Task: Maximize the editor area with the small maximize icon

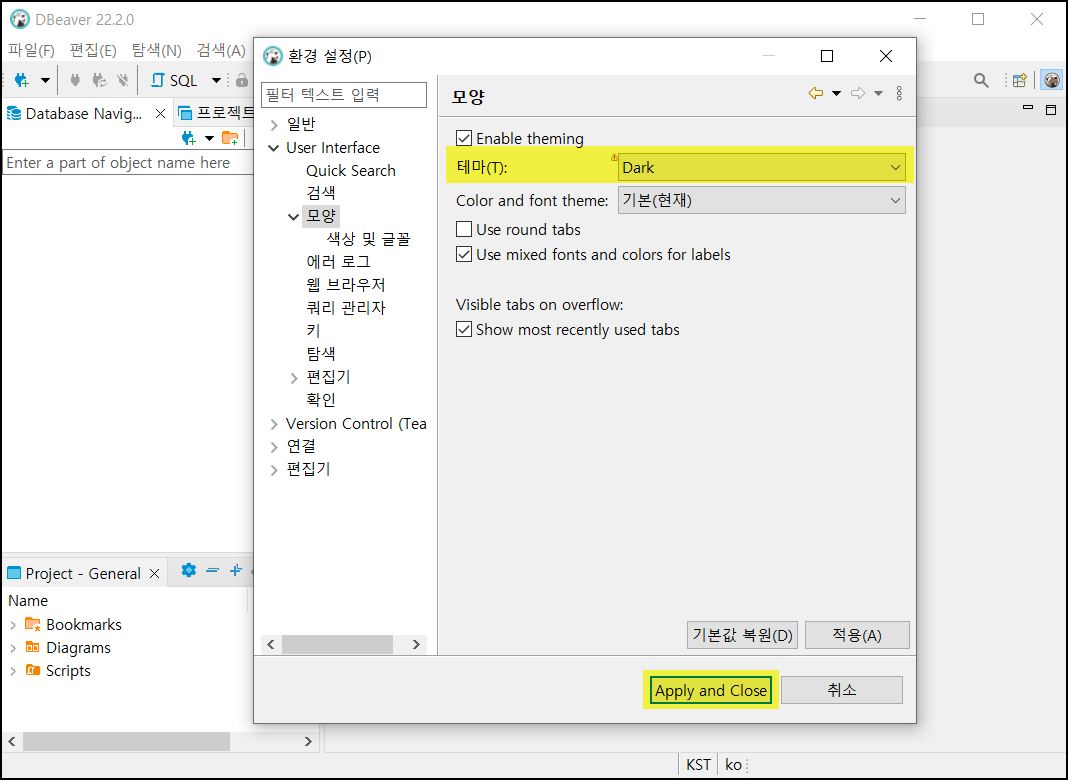Action: point(1051,110)
